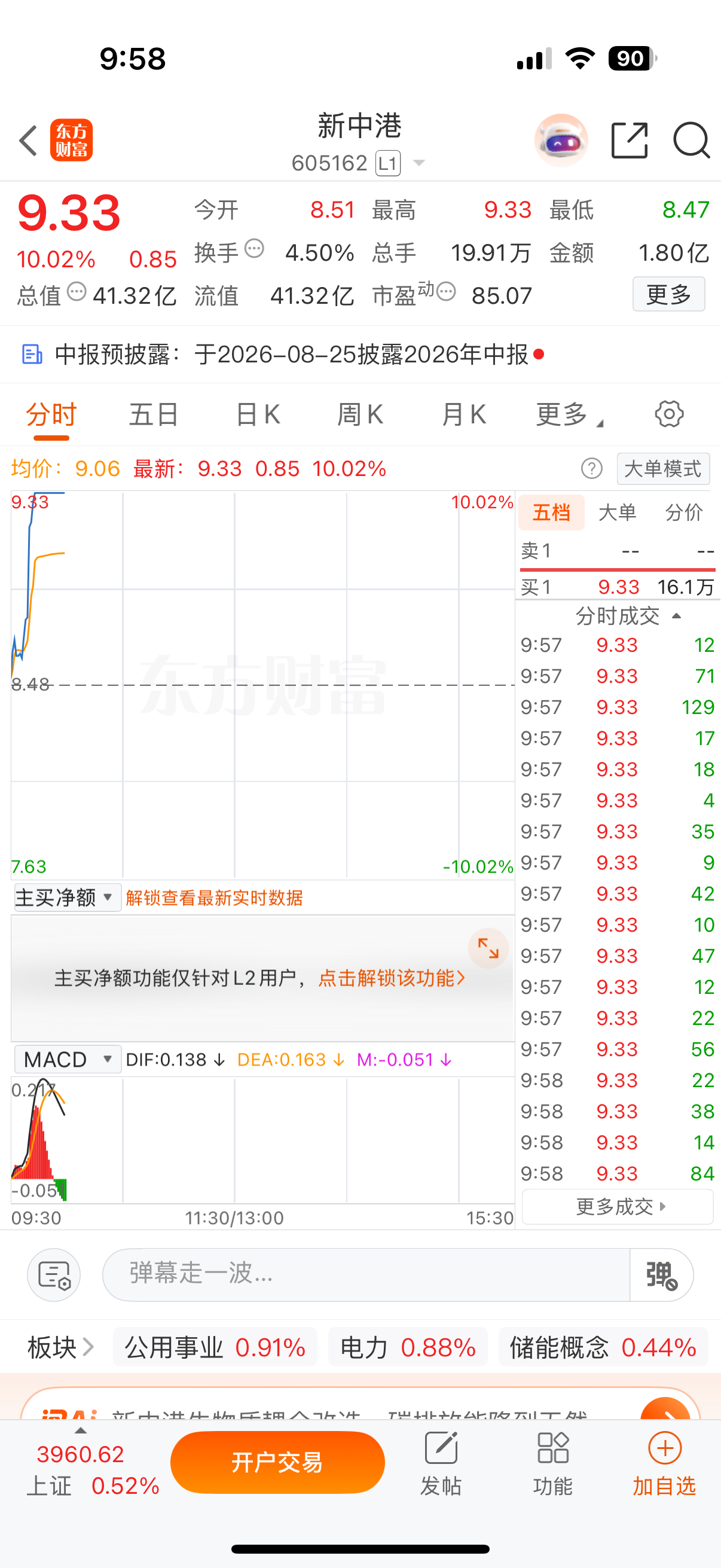The image size is (721, 1568).
Task: Tap the MACD histogram chart
Action: point(263,1140)
